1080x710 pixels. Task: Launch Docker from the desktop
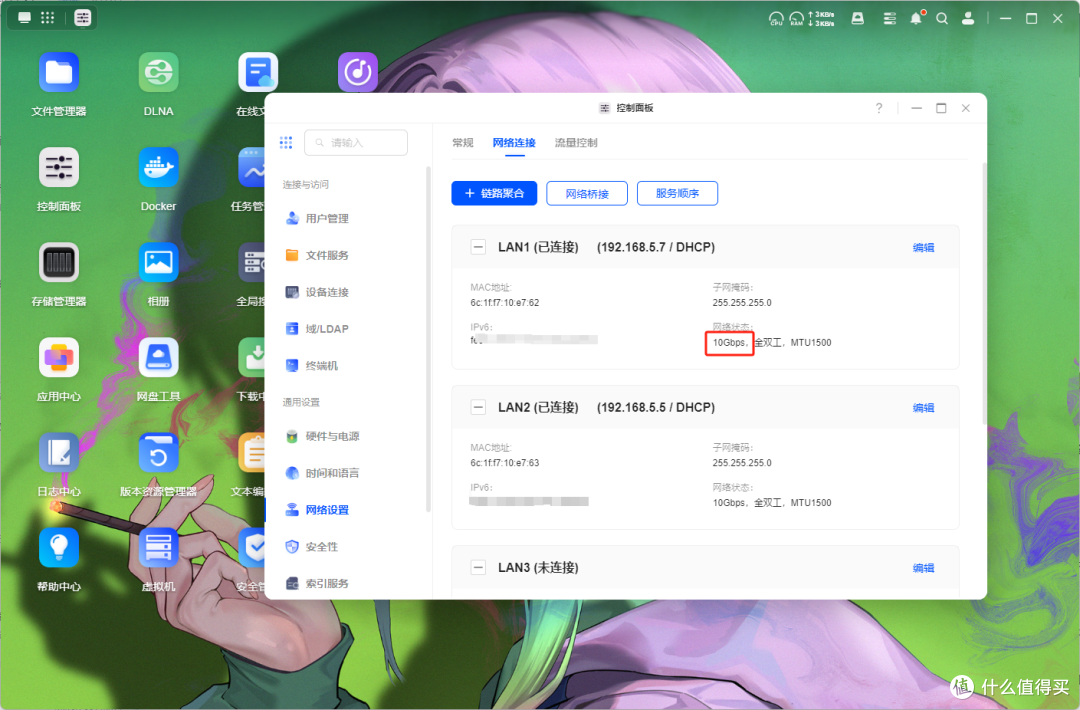click(x=158, y=167)
